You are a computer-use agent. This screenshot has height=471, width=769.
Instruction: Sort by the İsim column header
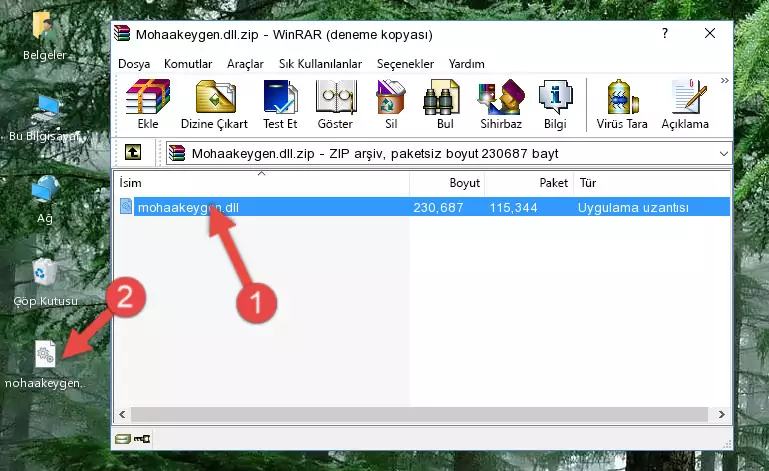pyautogui.click(x=262, y=183)
